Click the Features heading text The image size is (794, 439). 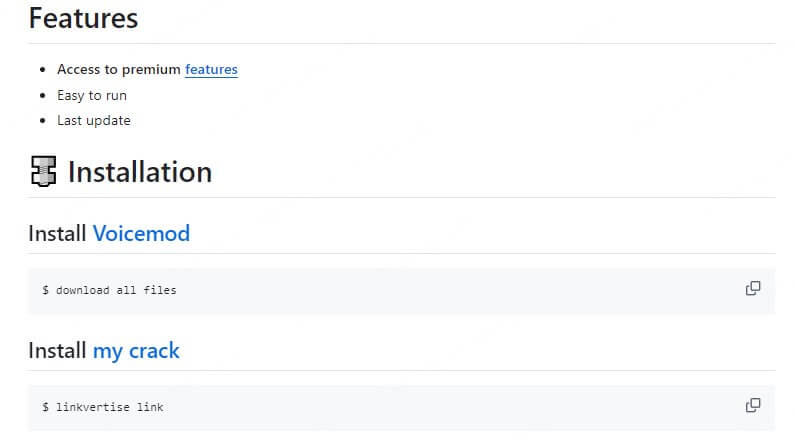83,18
